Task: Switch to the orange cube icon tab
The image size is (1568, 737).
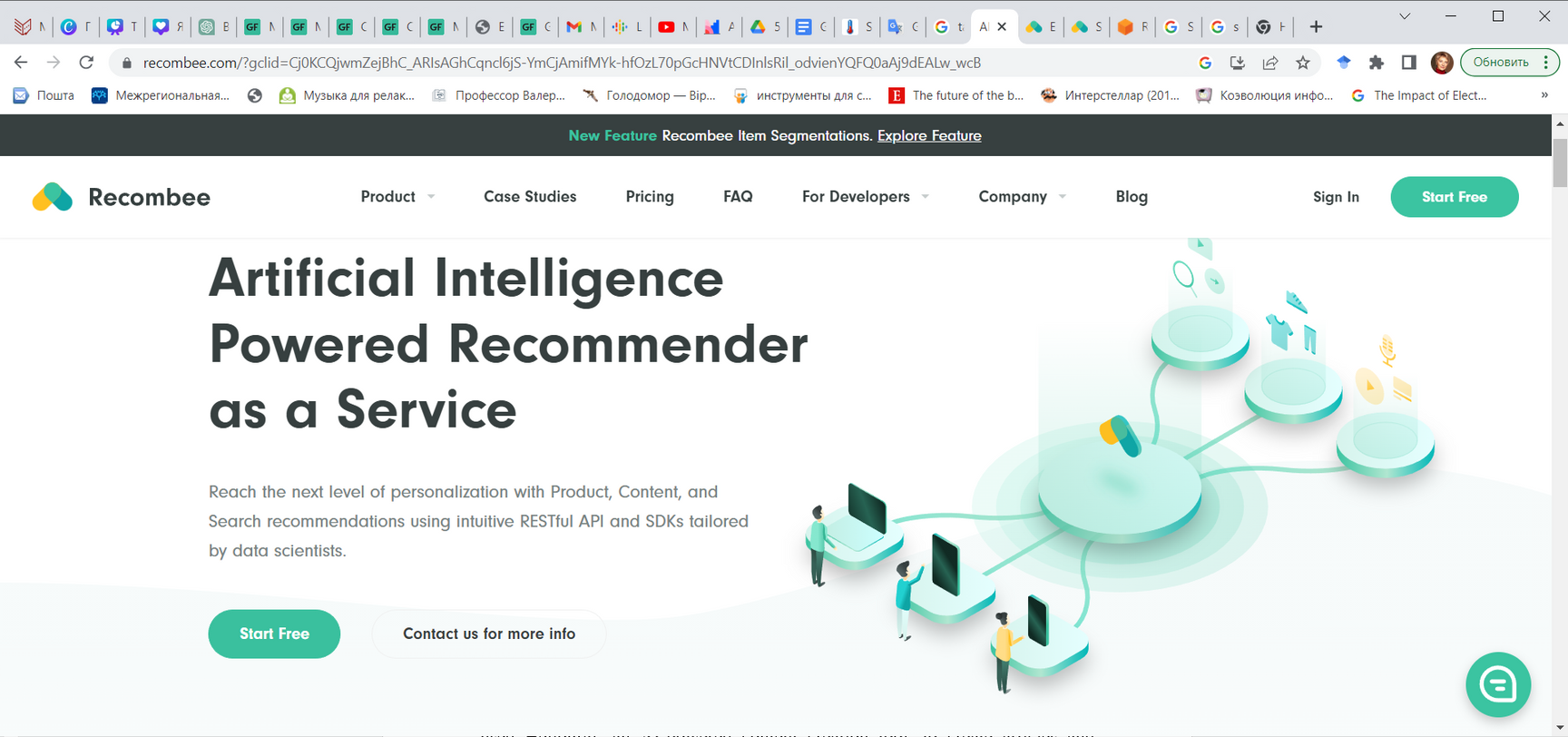Action: point(1132,27)
